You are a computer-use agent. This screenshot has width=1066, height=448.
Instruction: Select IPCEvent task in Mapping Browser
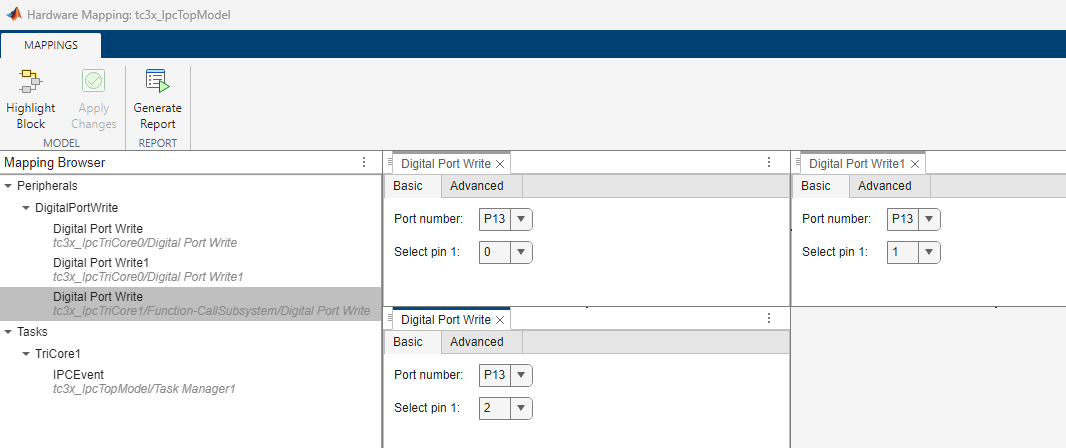point(78,374)
